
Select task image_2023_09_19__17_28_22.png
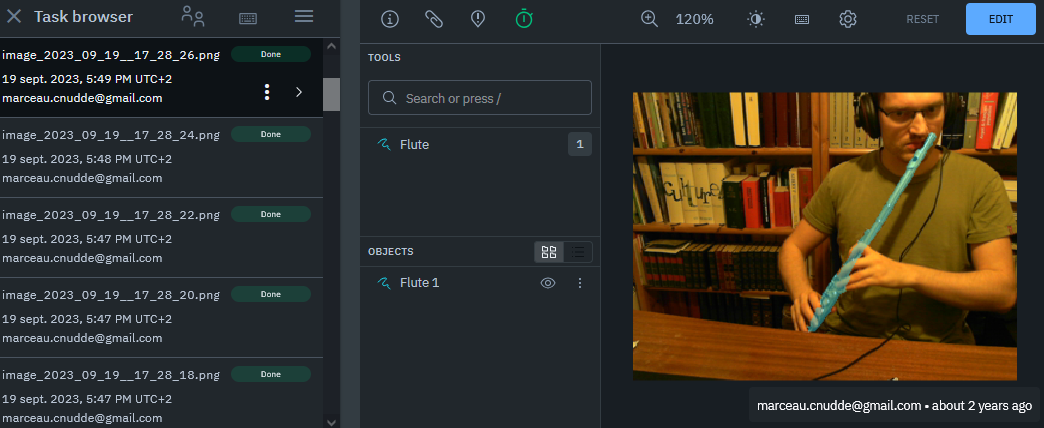pyautogui.click(x=110, y=215)
